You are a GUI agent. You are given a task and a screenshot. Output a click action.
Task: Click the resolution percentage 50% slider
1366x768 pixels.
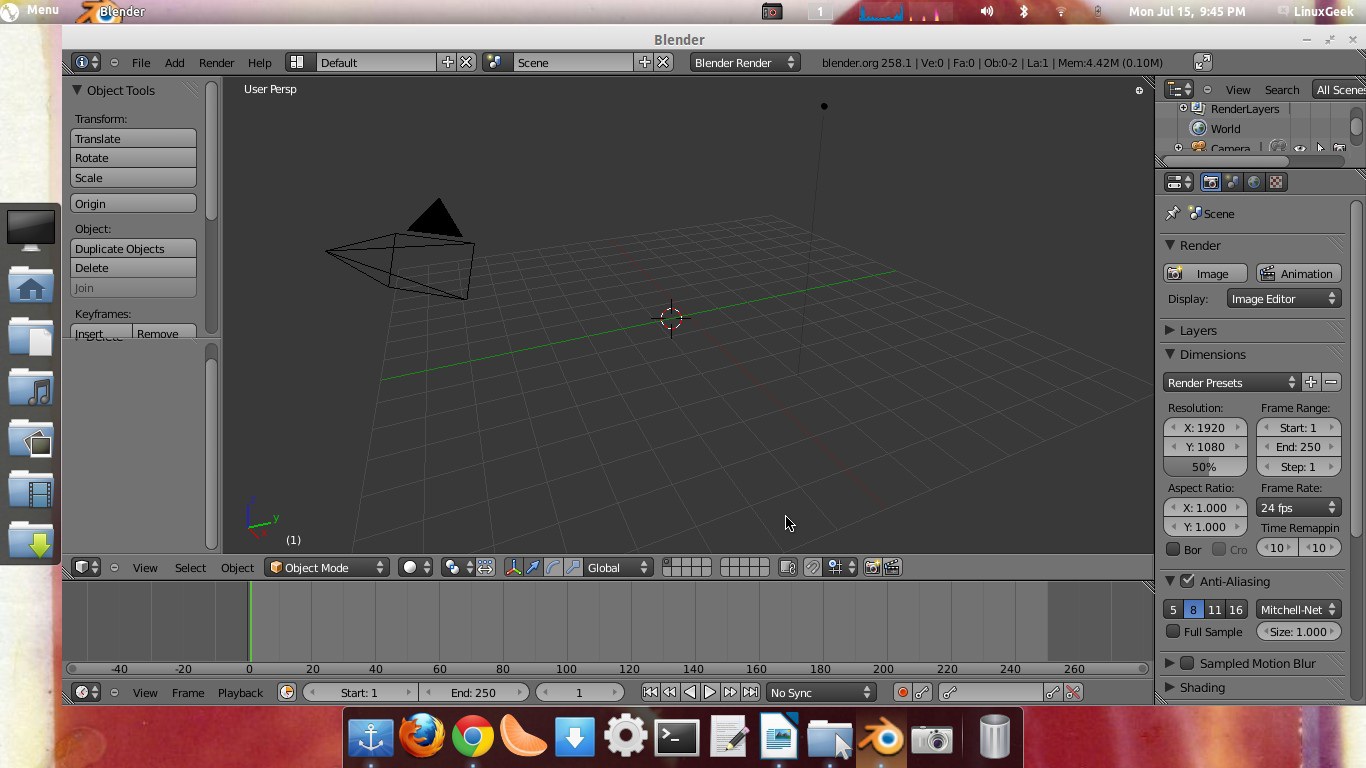point(1205,467)
